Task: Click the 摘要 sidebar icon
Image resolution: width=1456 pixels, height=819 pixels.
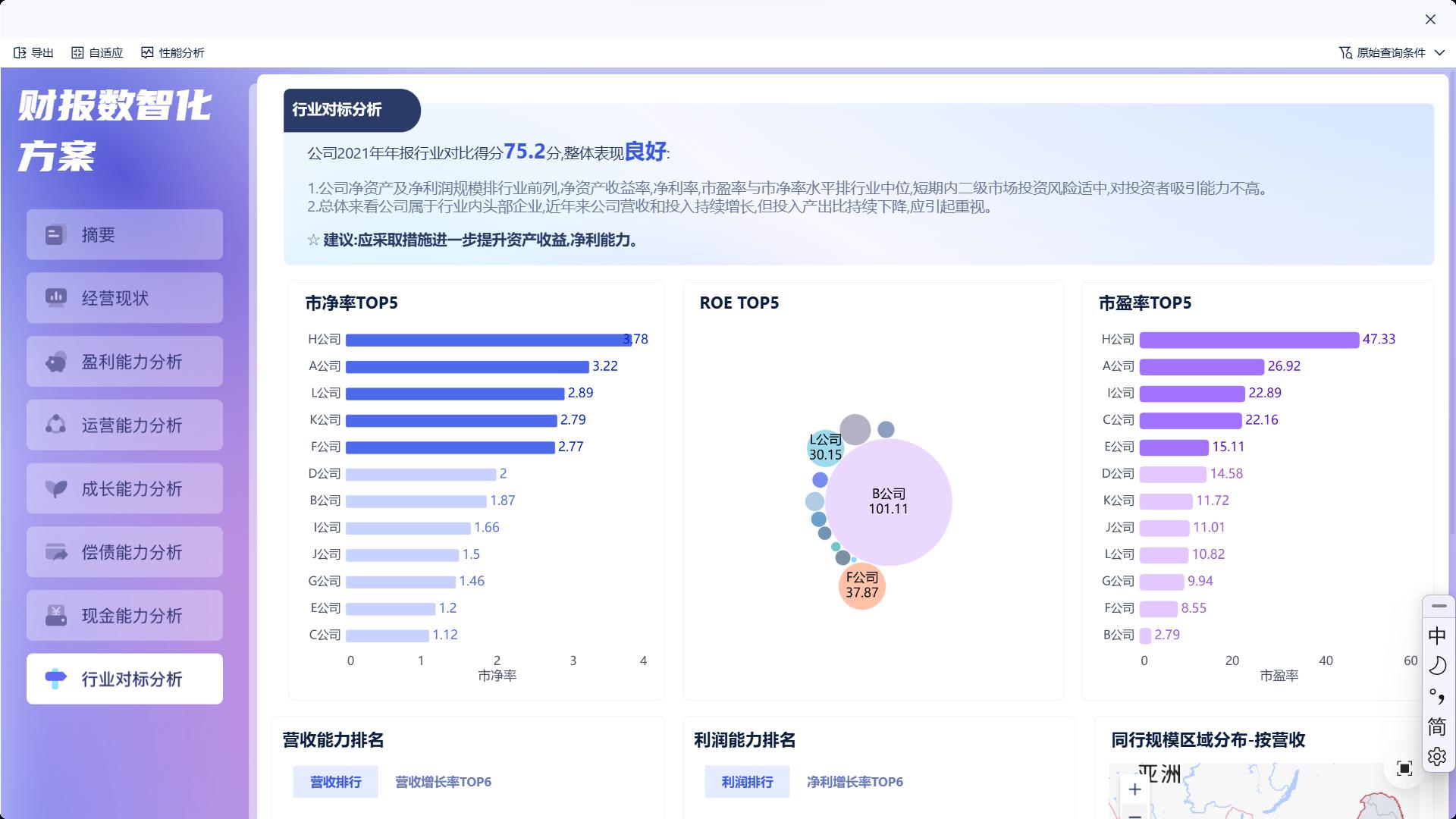Action: click(55, 235)
